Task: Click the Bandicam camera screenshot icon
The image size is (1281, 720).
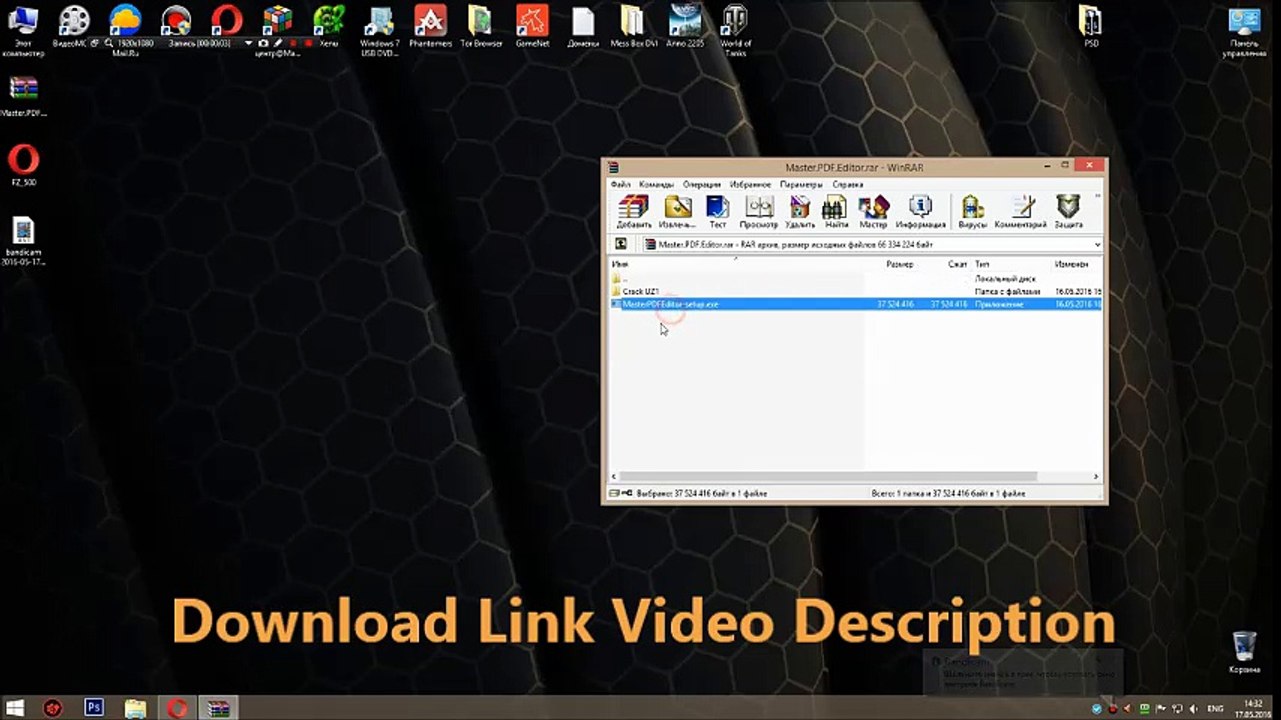Action: (x=263, y=44)
